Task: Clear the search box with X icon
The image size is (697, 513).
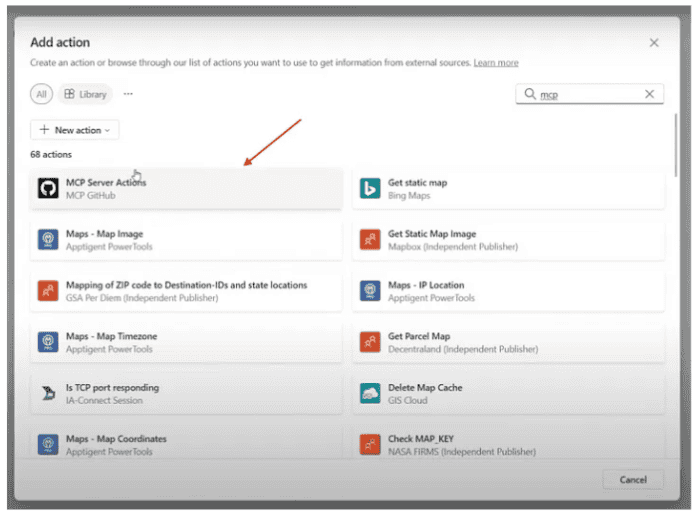Action: pyautogui.click(x=649, y=94)
